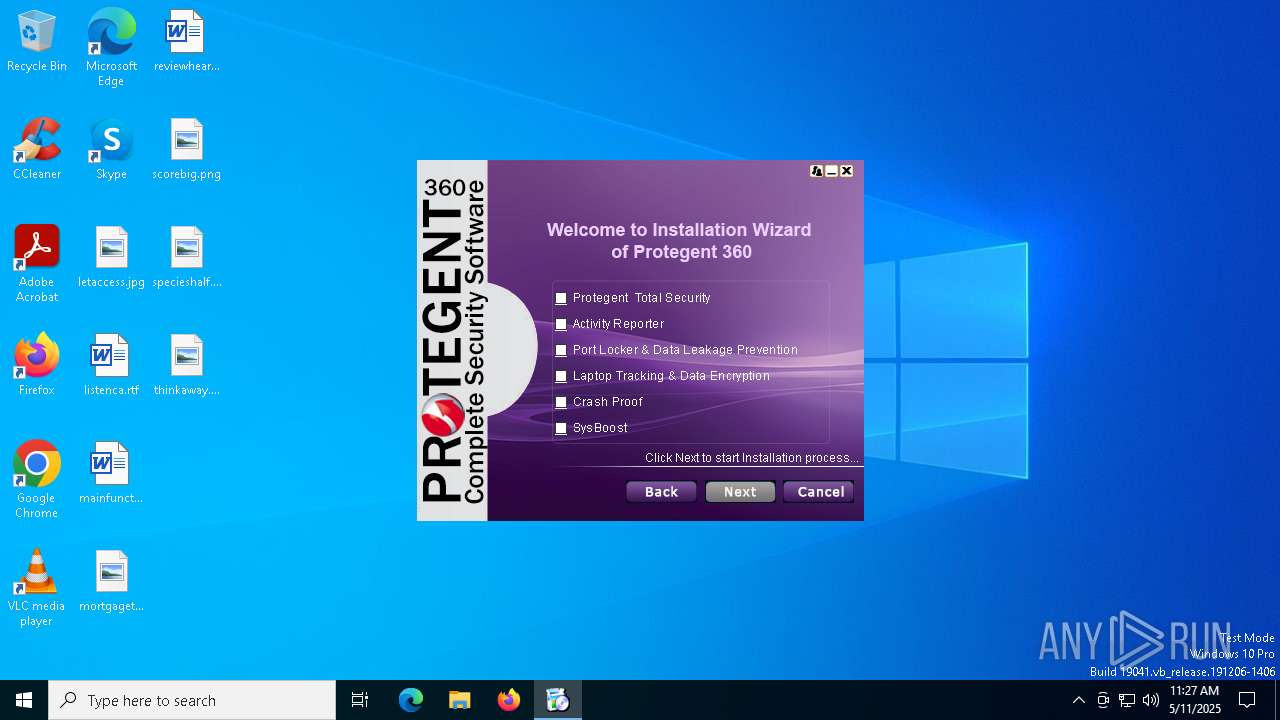The height and width of the screenshot is (720, 1280).
Task: Open the notification center icon
Action: pyautogui.click(x=1247, y=700)
